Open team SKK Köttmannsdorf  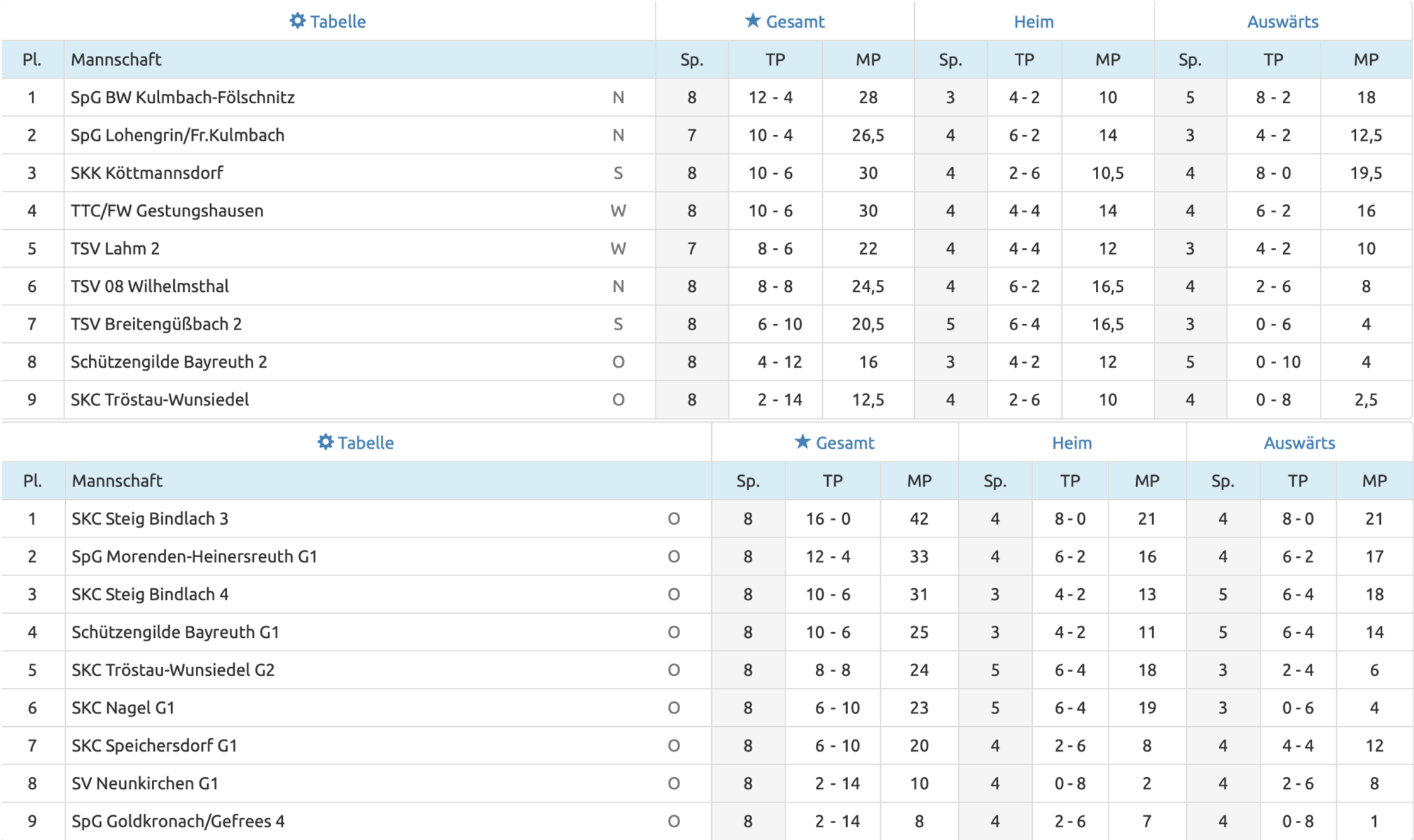[x=147, y=173]
